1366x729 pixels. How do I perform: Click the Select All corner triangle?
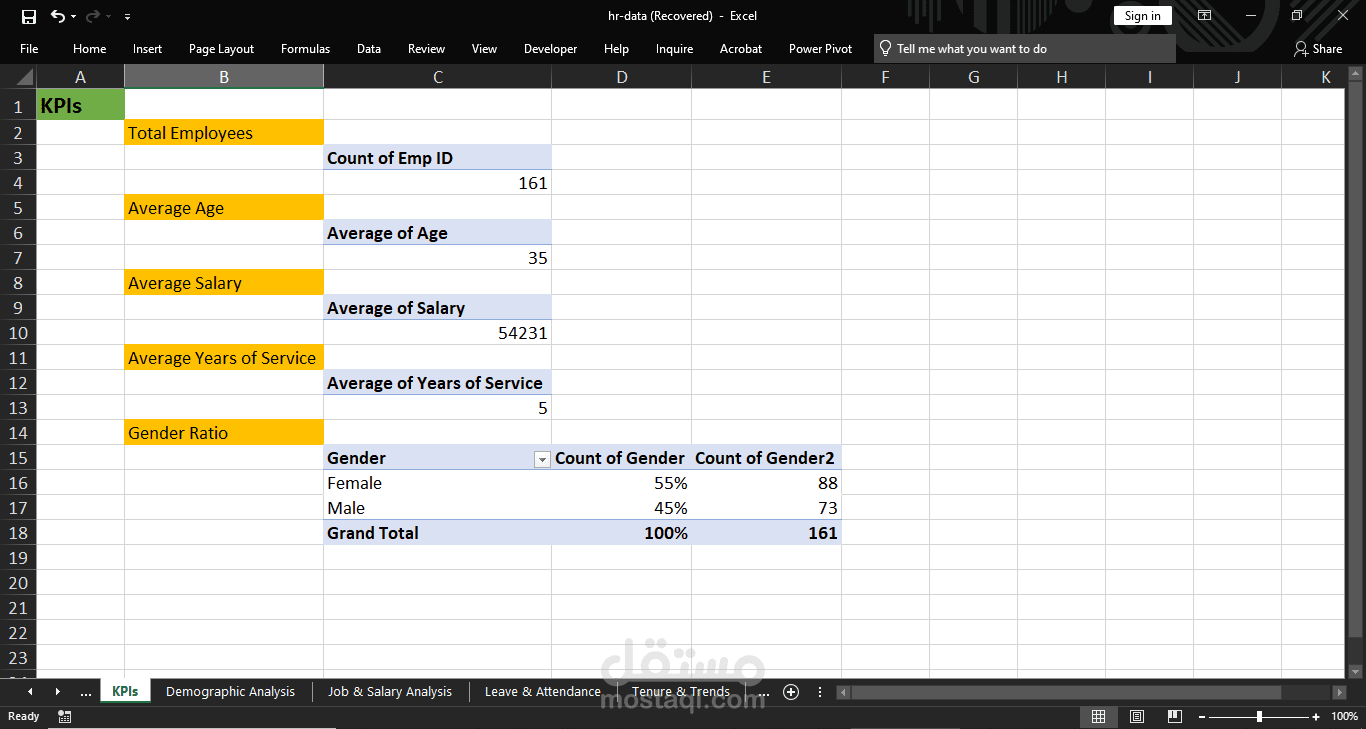pyautogui.click(x=25, y=77)
